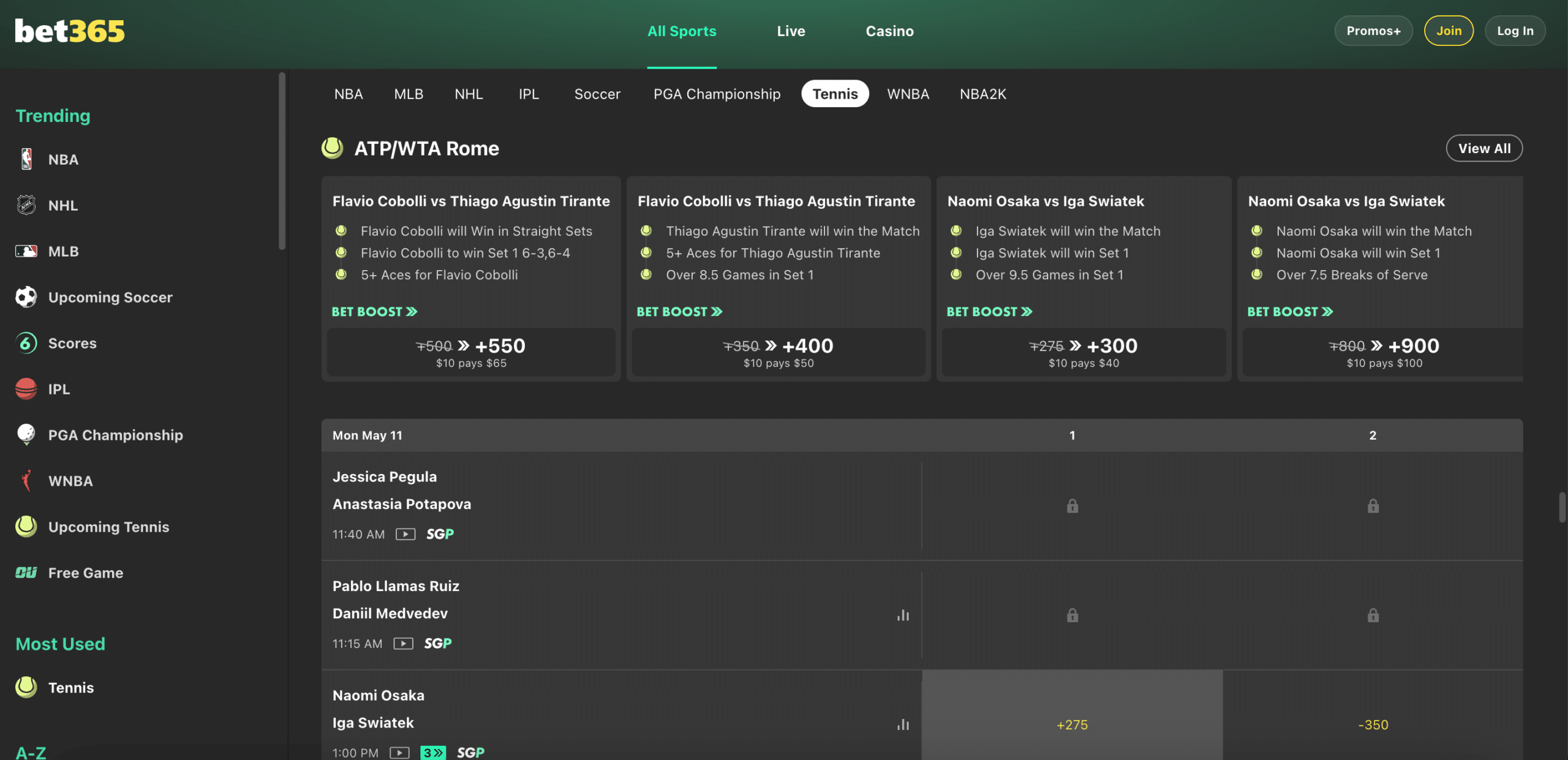
Task: Select +550 boosted odds for Cobolli straight sets
Action: (471, 352)
